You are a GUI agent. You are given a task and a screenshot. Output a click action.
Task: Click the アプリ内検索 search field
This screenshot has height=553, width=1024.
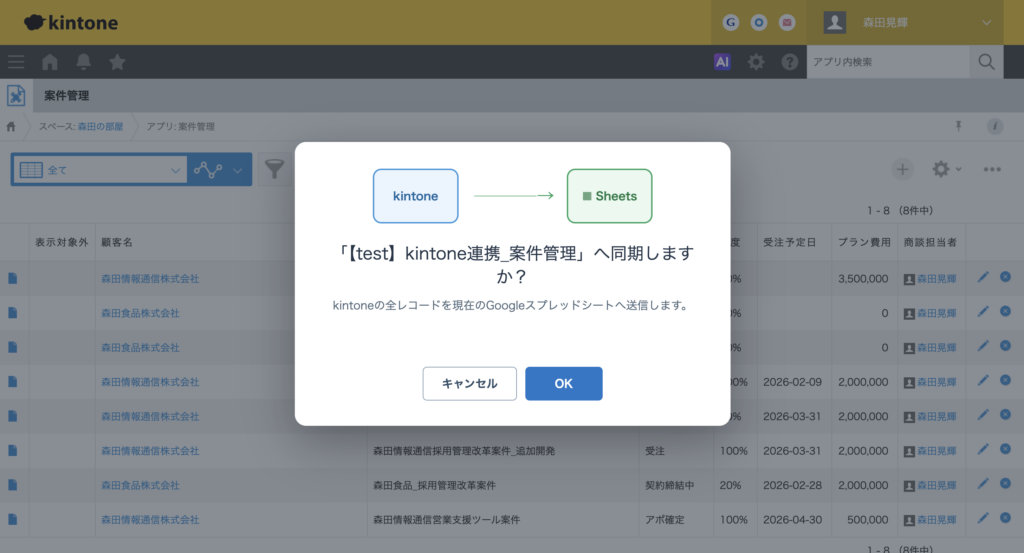click(888, 62)
